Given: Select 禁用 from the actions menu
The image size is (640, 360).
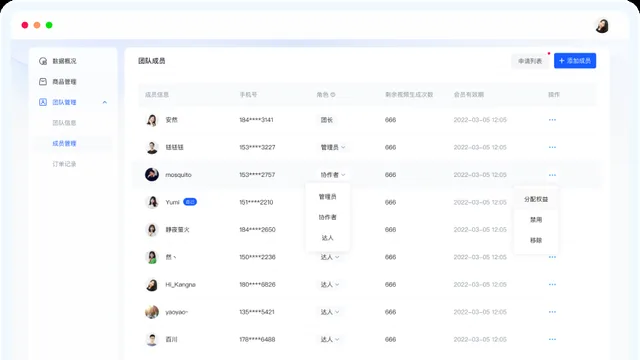Looking at the screenshot, I should pos(536,220).
